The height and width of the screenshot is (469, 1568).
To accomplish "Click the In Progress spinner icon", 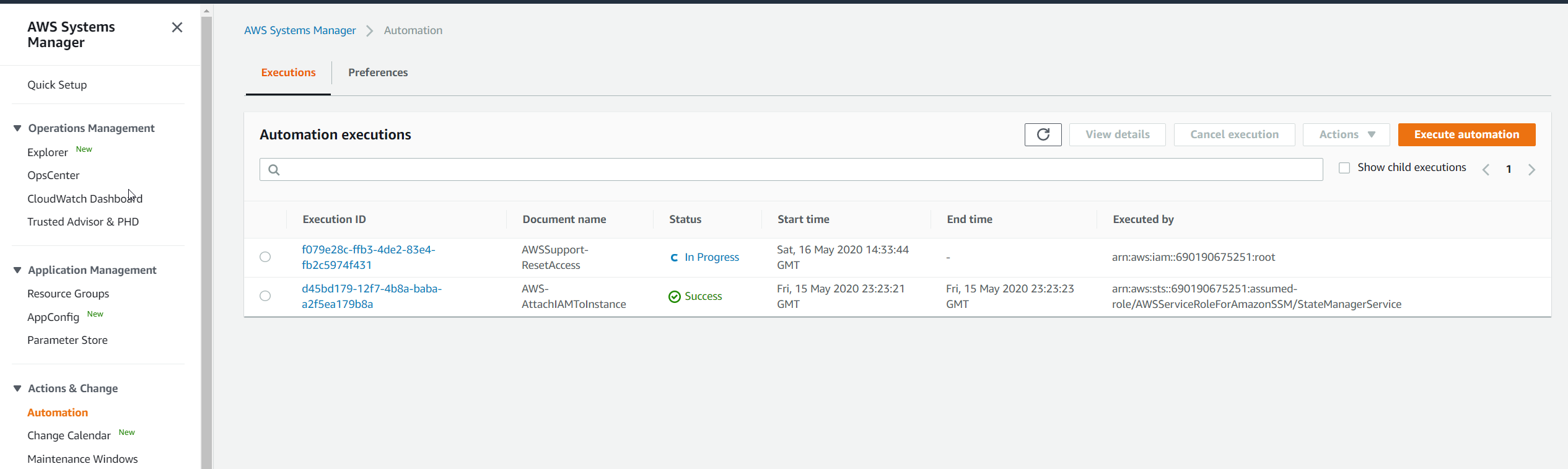I will 674,258.
